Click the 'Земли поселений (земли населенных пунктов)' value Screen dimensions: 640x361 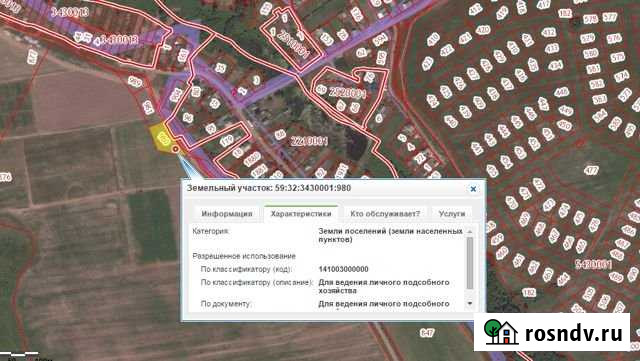click(x=391, y=235)
